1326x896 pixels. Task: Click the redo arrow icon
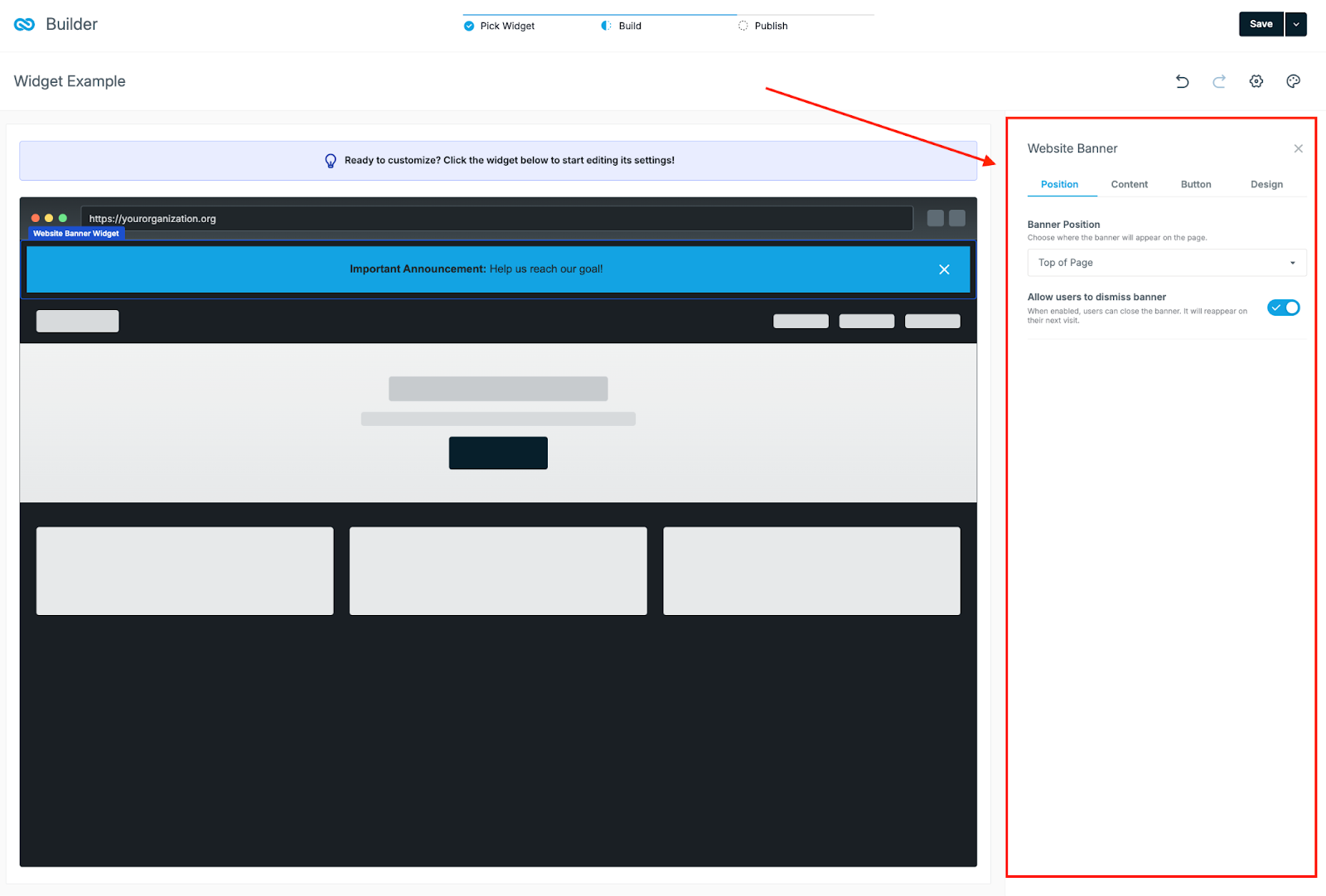[1219, 81]
